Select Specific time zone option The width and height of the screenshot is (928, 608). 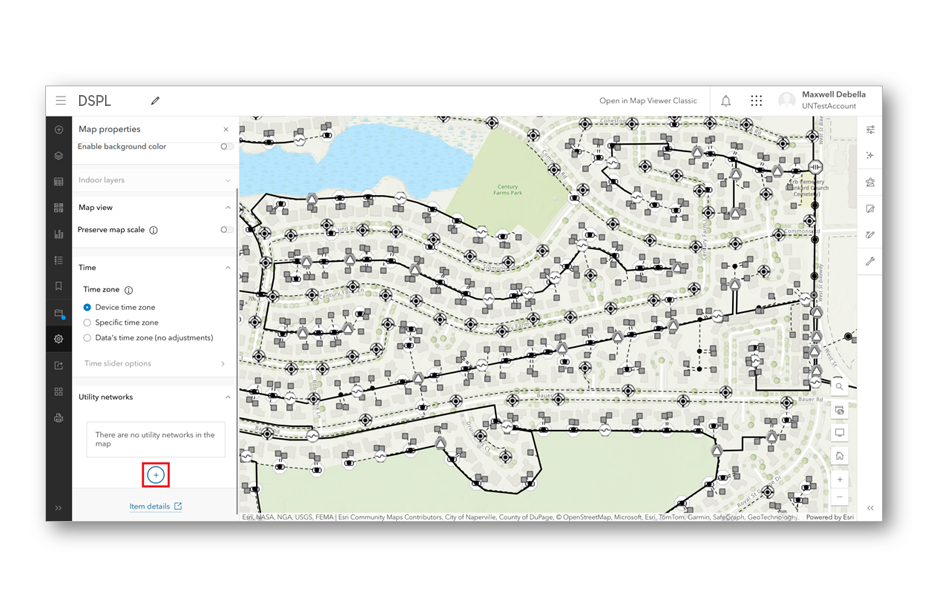pos(88,323)
